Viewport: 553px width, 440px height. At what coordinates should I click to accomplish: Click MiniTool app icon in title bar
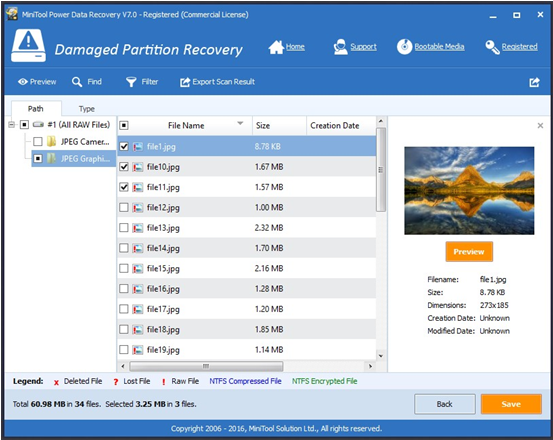12,14
